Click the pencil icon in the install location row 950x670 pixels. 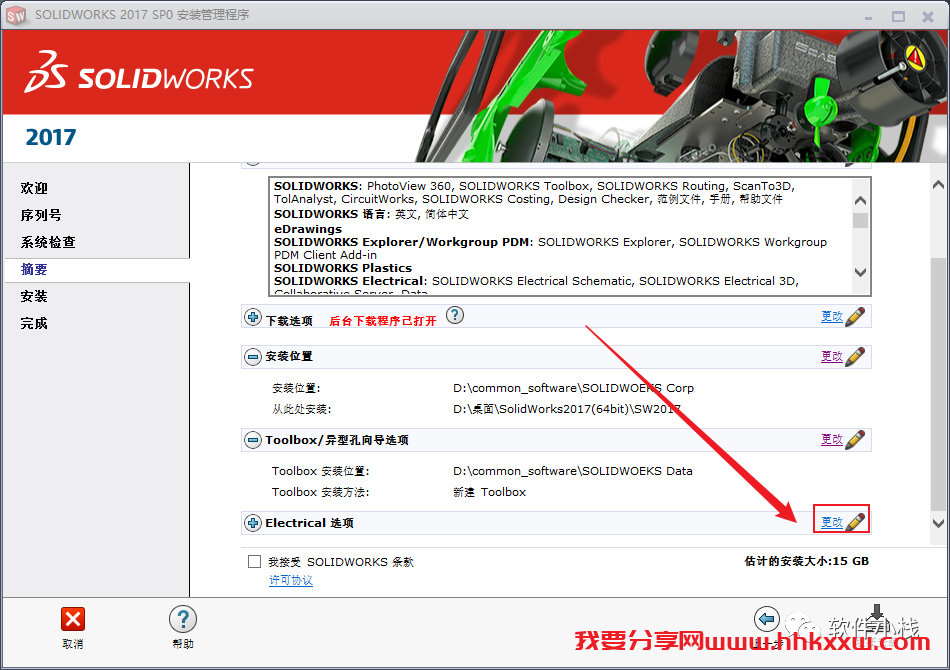[x=855, y=356]
